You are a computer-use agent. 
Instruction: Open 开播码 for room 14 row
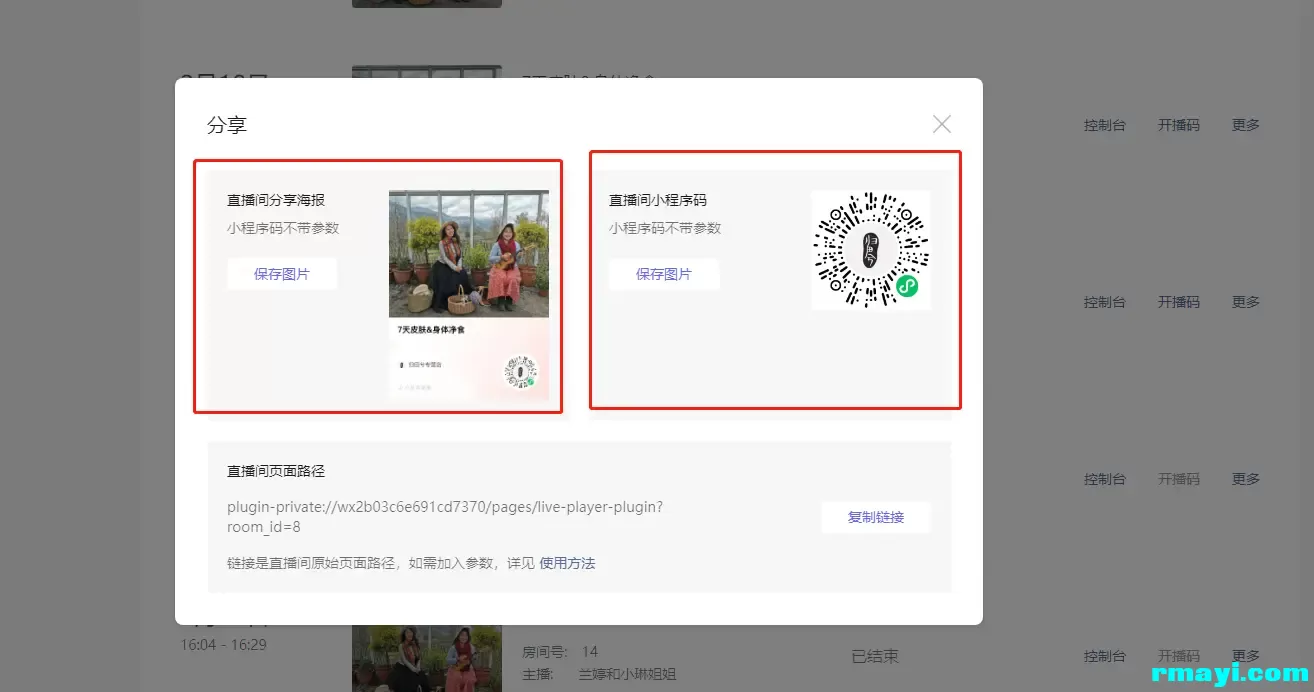click(x=1179, y=656)
